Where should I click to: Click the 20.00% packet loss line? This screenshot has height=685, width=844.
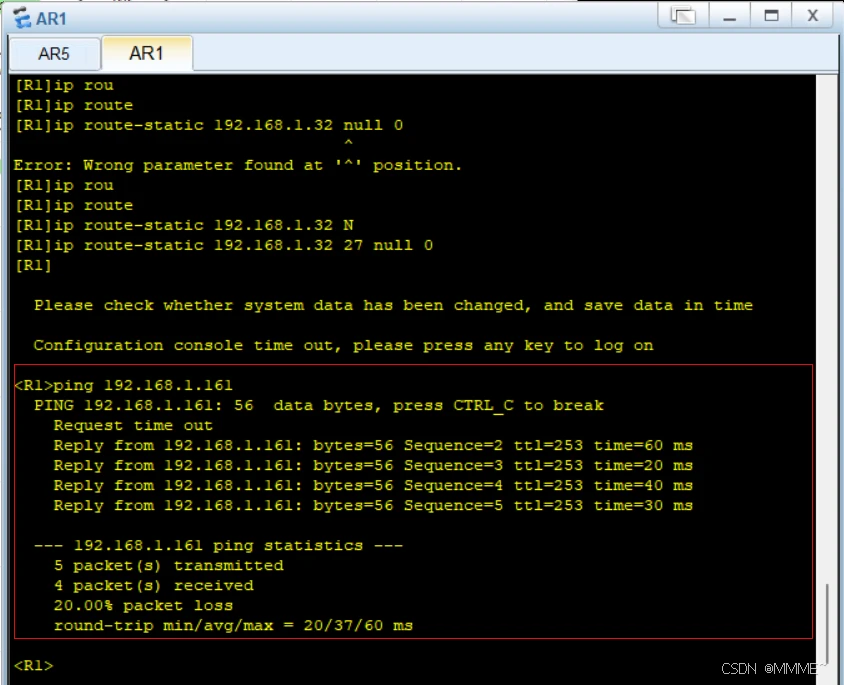(x=143, y=605)
